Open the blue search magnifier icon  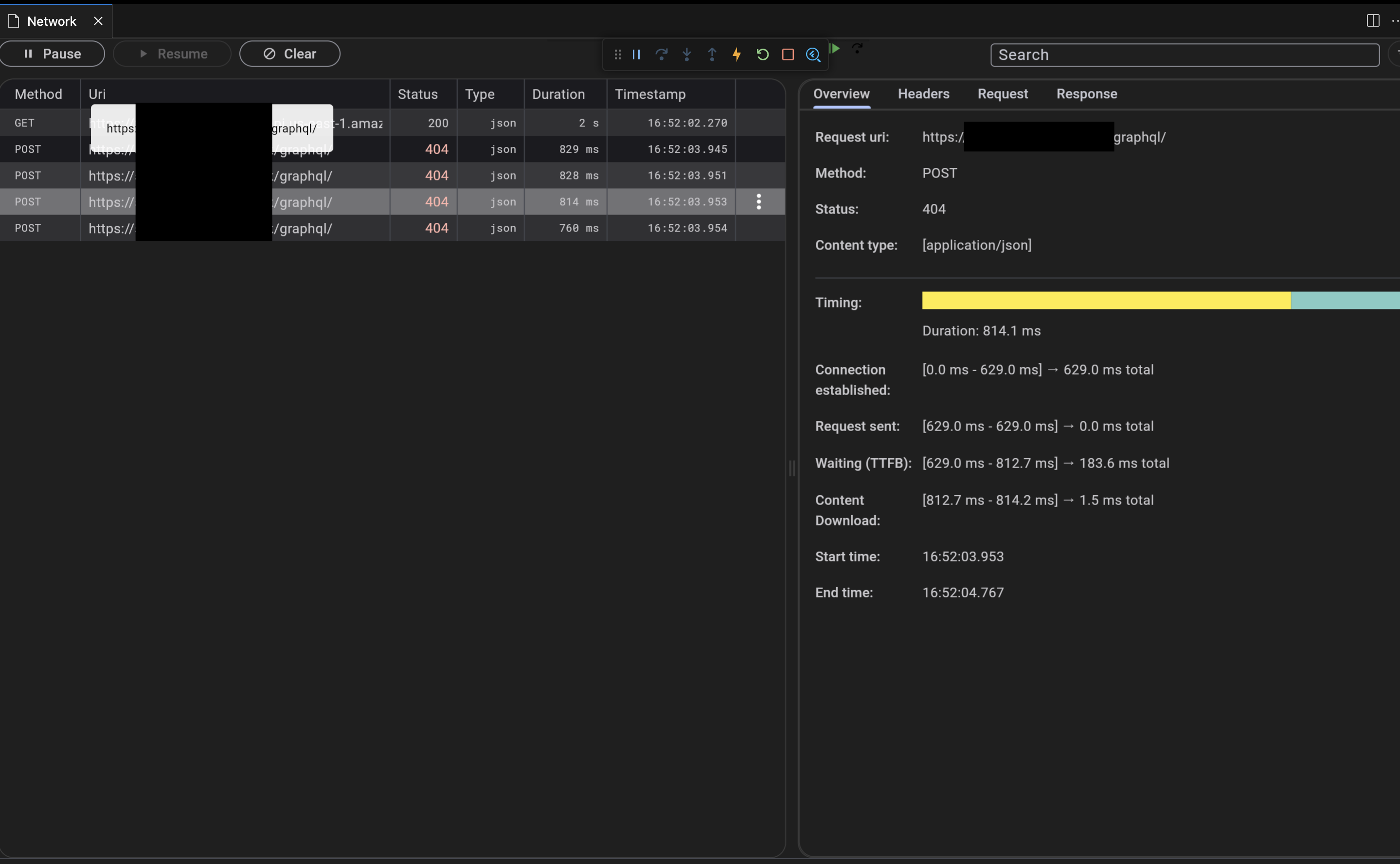click(x=813, y=54)
